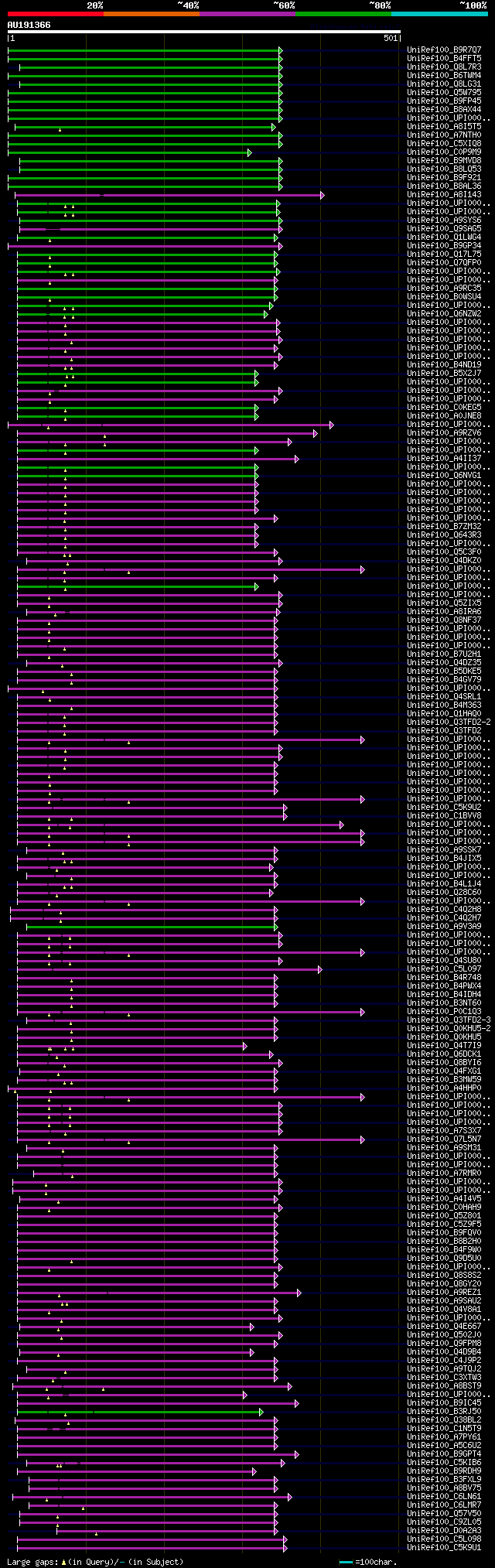Click the purple arrowhead of UniRef100_A8I143 alignment

click(x=322, y=195)
